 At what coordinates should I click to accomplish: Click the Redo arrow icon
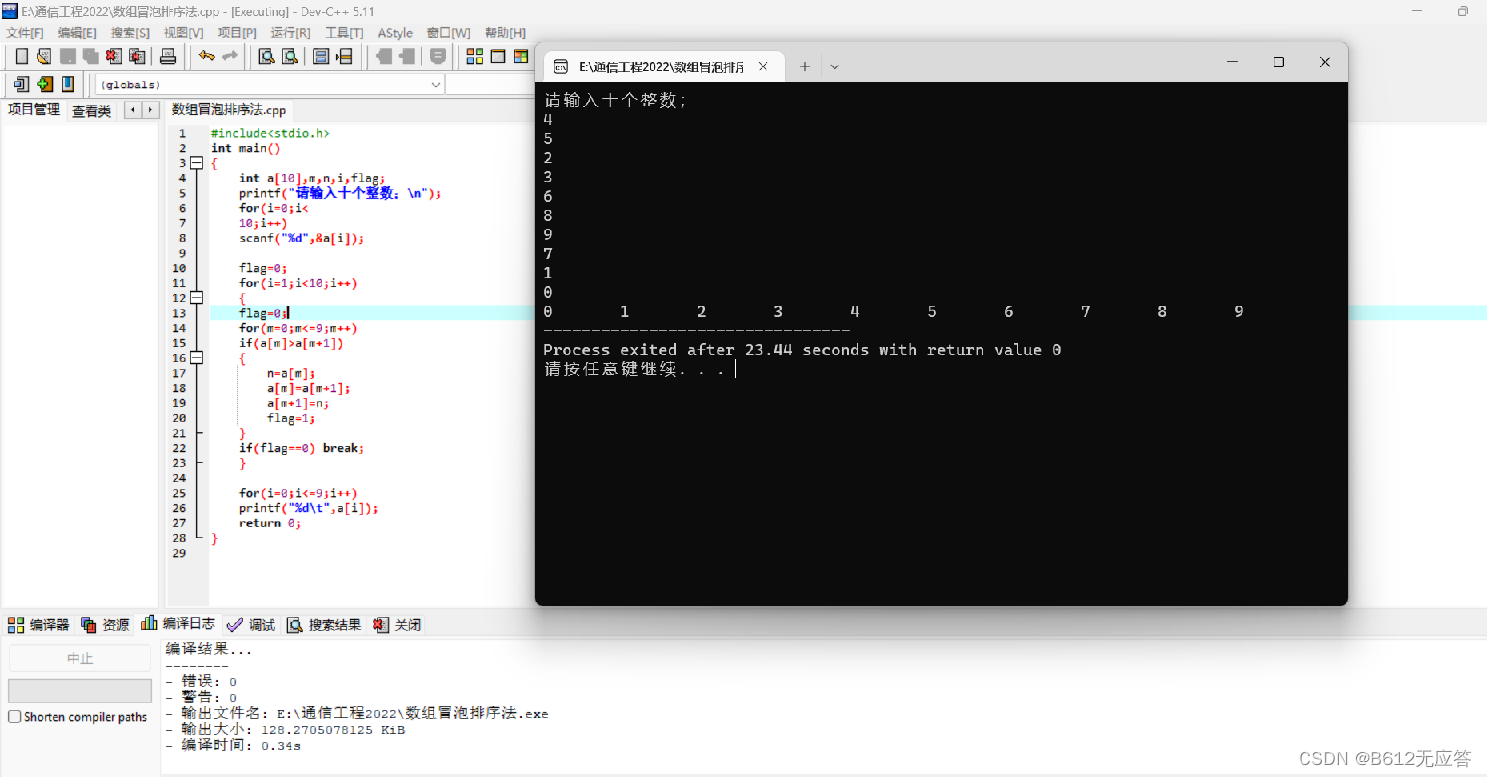(230, 56)
